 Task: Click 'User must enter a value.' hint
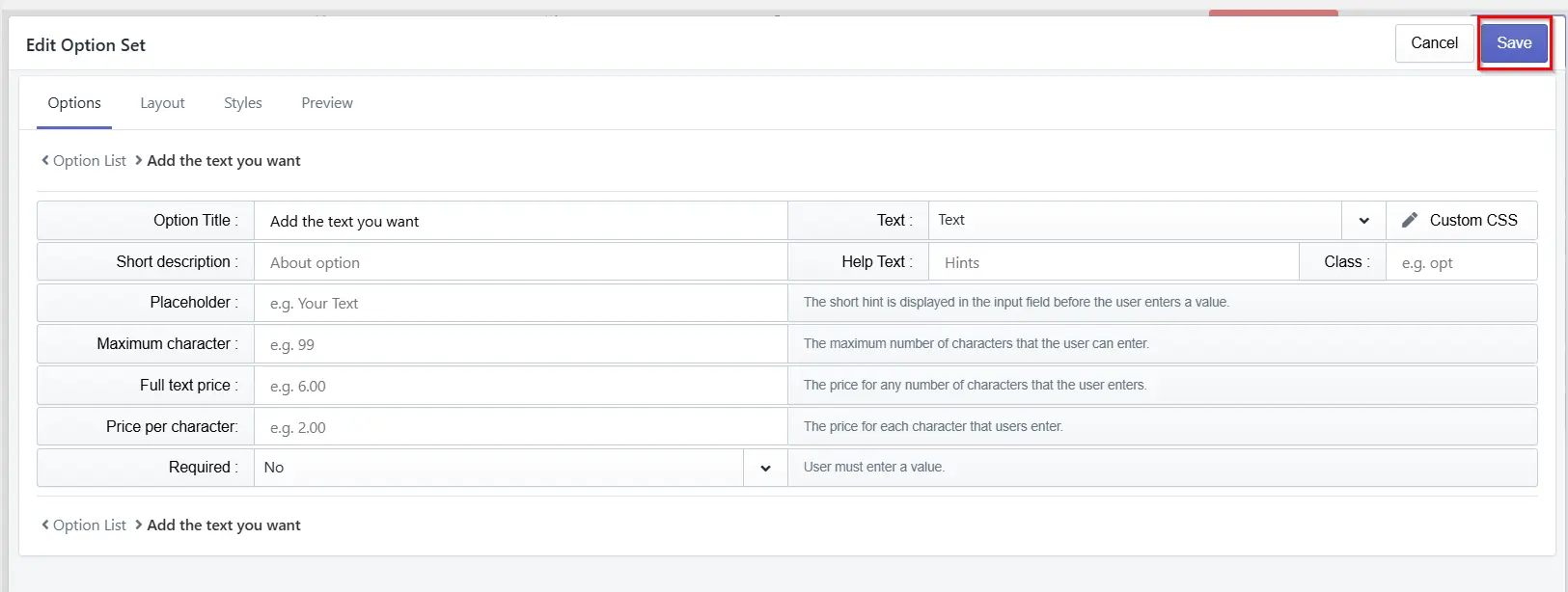(x=874, y=467)
